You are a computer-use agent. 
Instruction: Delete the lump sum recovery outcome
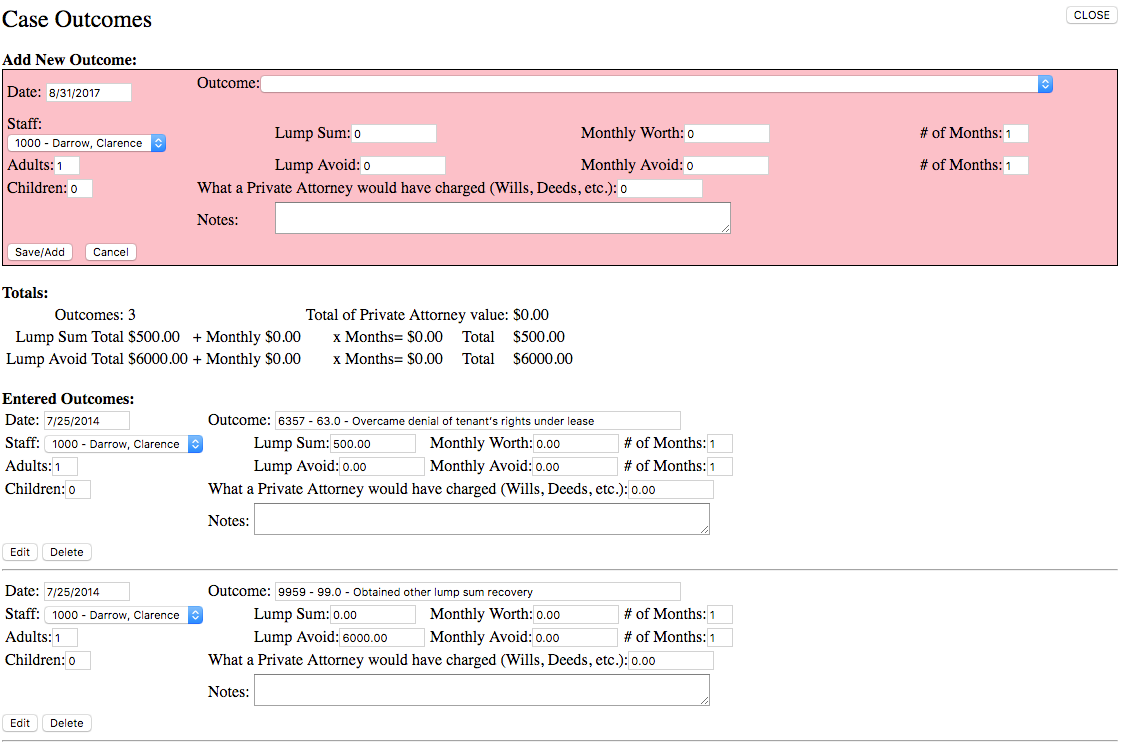tap(67, 723)
